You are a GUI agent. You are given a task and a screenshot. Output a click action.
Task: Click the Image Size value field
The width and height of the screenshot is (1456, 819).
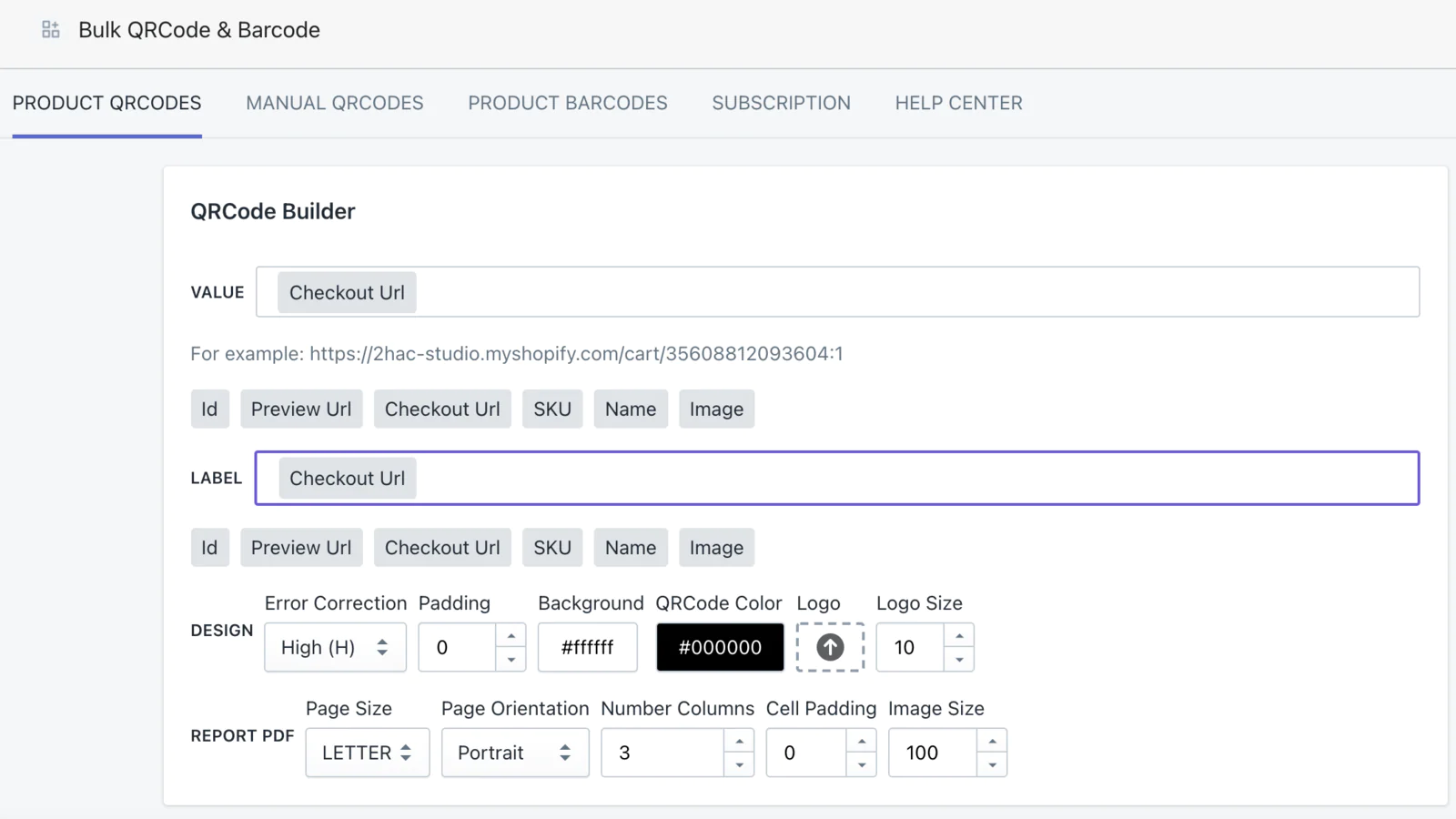[x=933, y=753]
